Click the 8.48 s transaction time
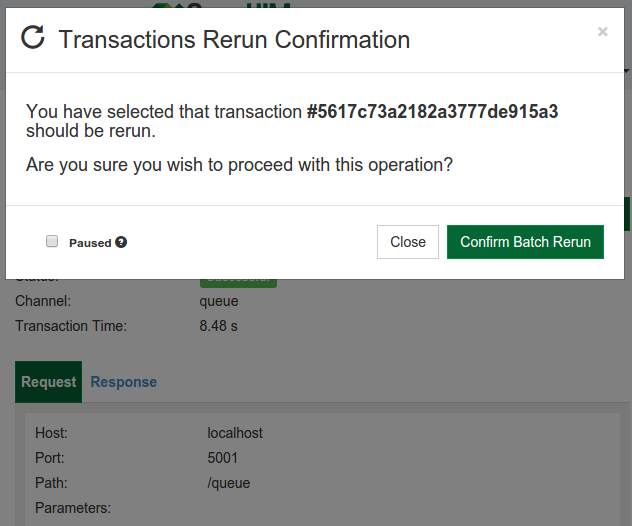The height and width of the screenshot is (526, 632). tap(218, 326)
